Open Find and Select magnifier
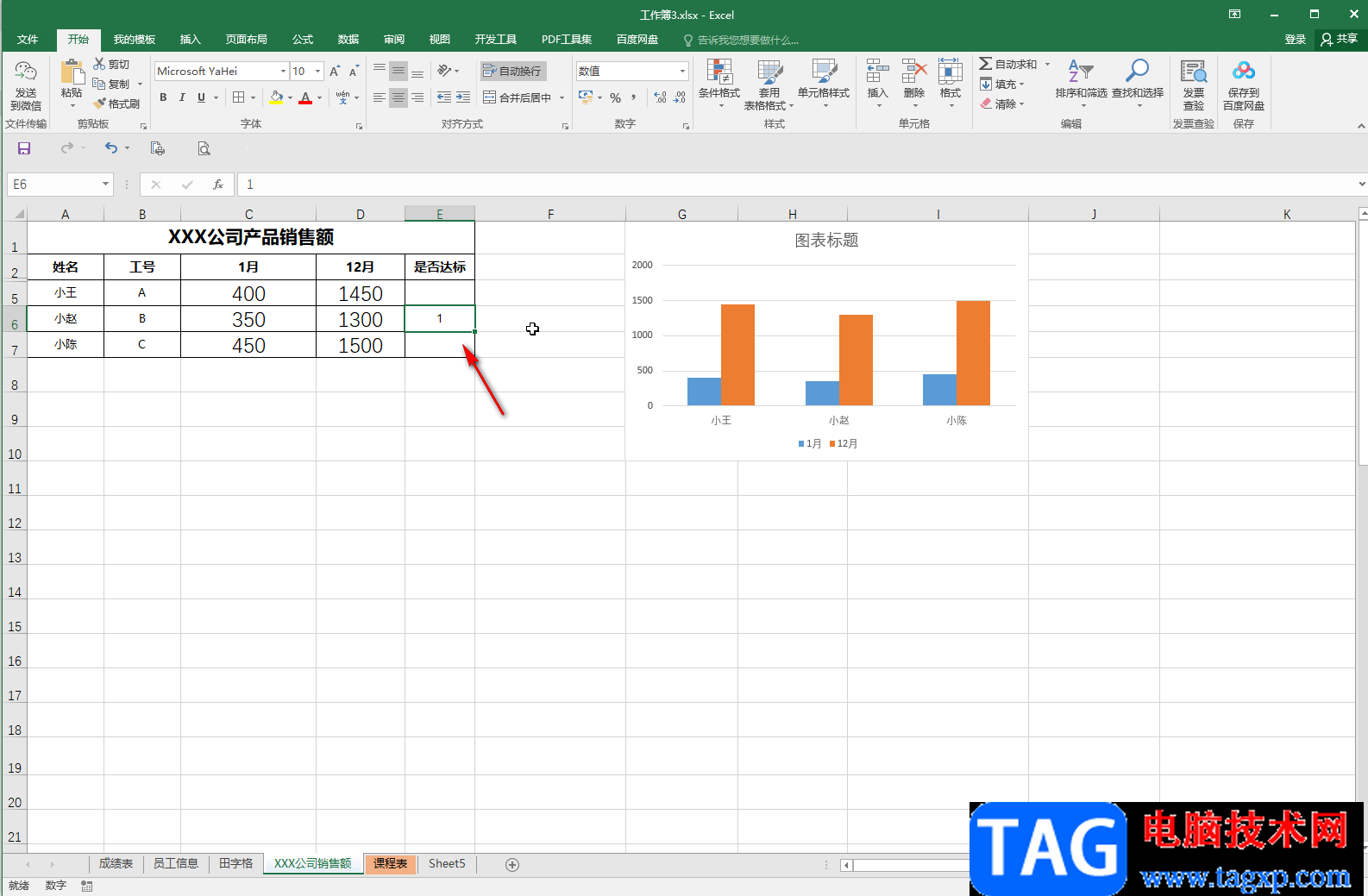Image resolution: width=1368 pixels, height=896 pixels. point(1138,83)
